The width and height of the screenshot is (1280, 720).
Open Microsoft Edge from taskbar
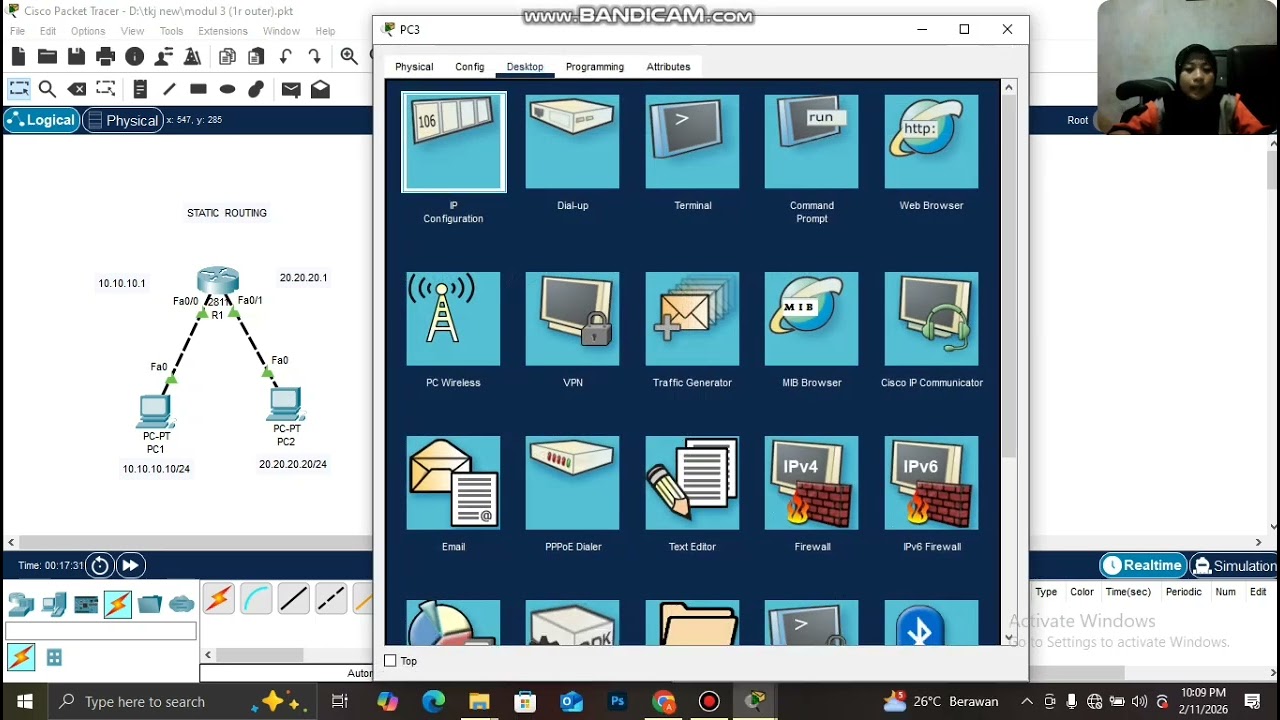click(x=433, y=702)
